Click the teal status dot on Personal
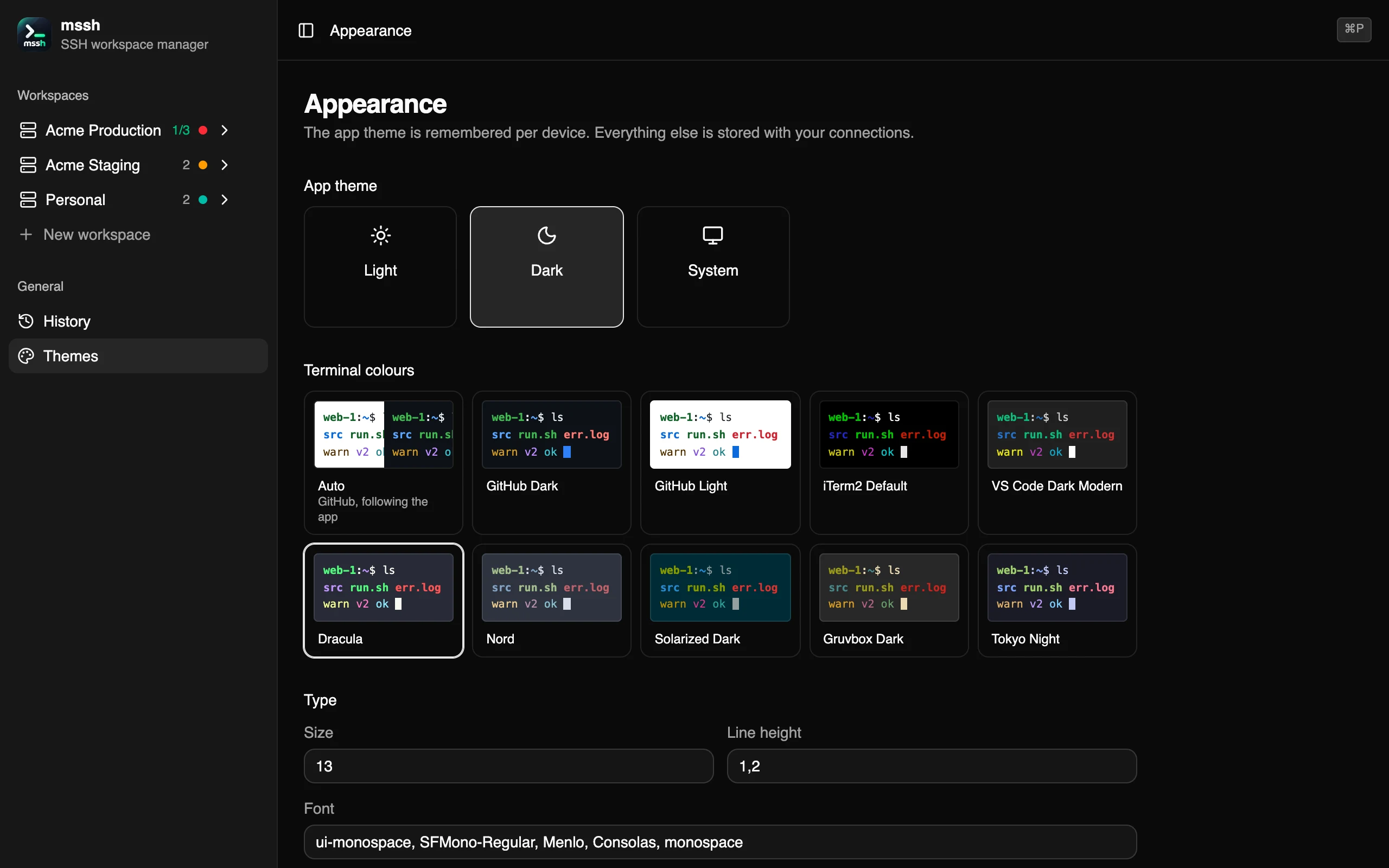 202,200
